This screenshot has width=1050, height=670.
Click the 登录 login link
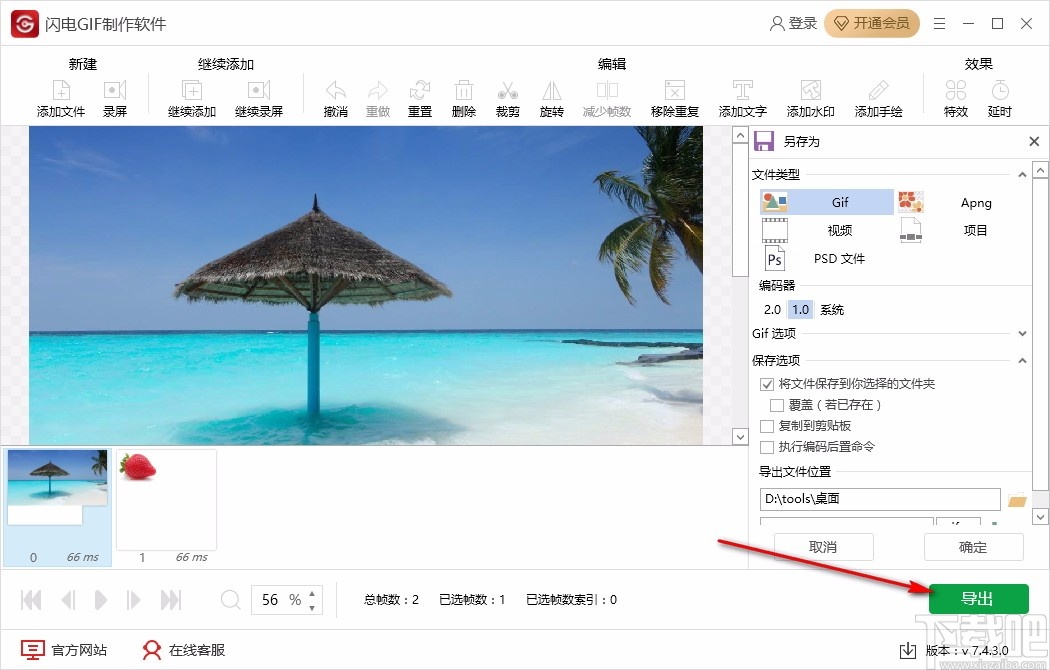click(x=794, y=23)
